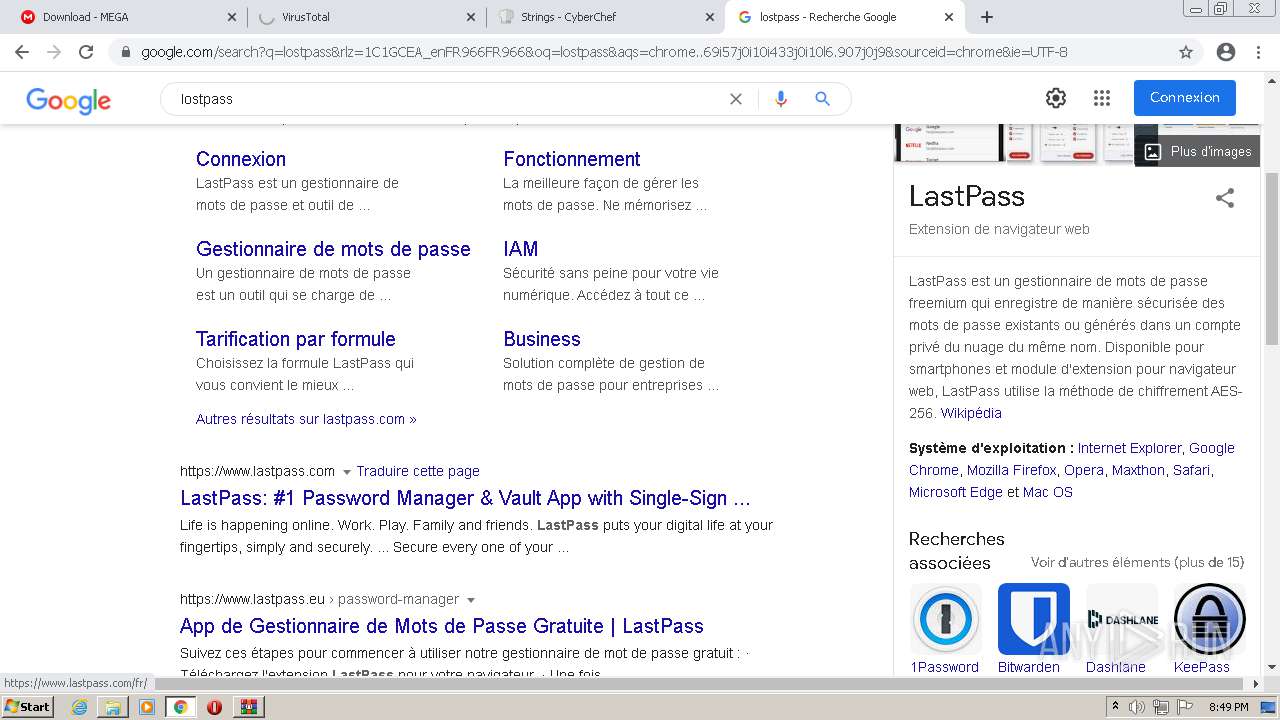Open the Business sitelink
This screenshot has height=720, width=1280.
(x=542, y=339)
